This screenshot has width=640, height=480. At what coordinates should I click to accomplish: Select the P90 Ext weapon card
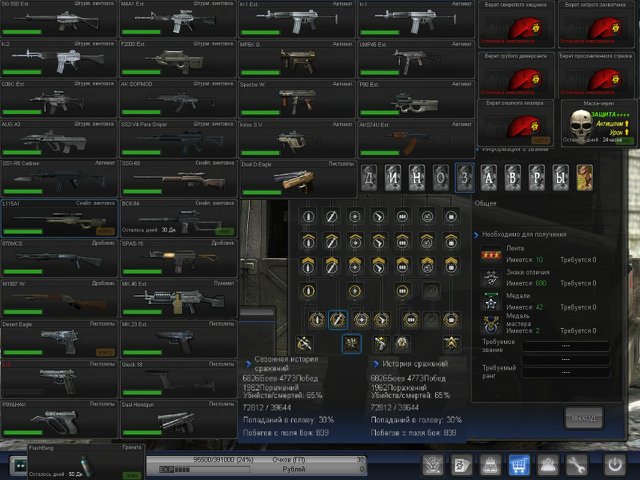pyautogui.click(x=416, y=98)
